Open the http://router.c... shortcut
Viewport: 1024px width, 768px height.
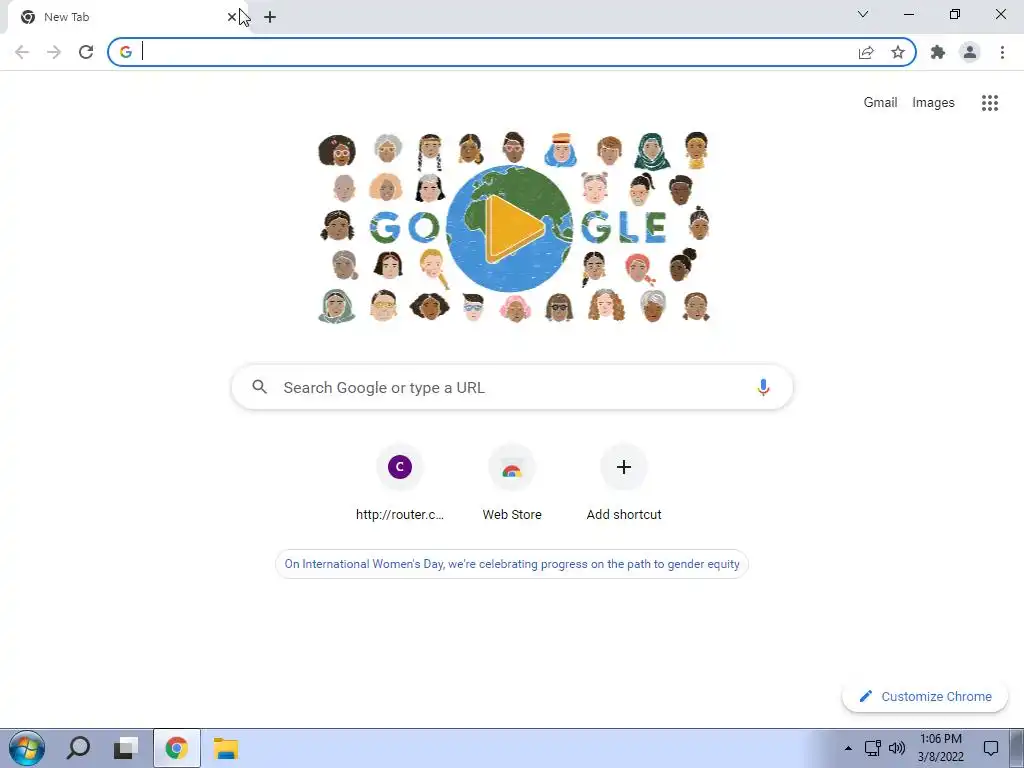(x=400, y=483)
